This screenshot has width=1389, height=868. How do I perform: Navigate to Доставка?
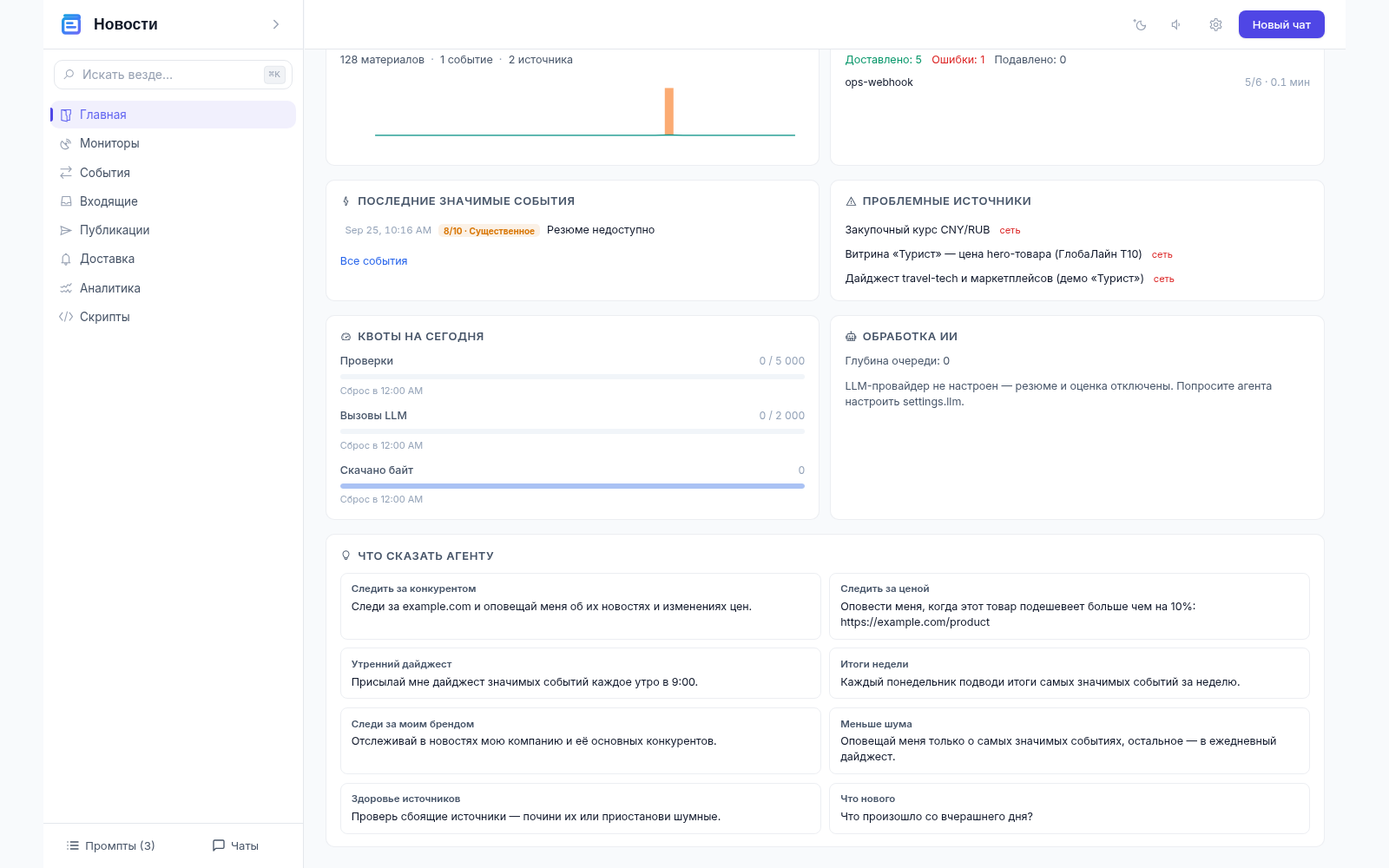[x=173, y=259]
